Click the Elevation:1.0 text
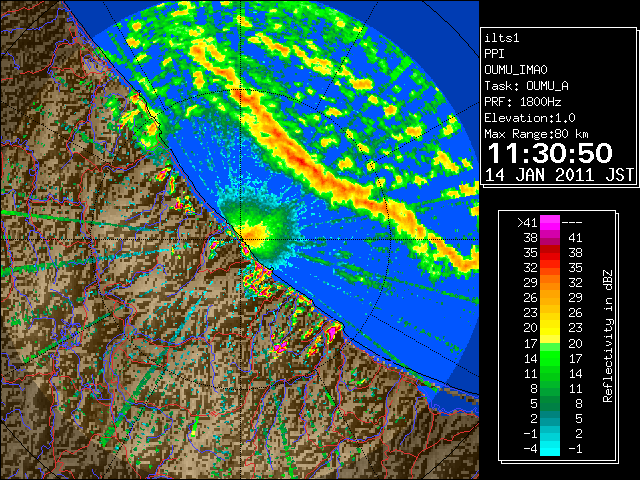This screenshot has width=640, height=480. pyautogui.click(x=530, y=118)
